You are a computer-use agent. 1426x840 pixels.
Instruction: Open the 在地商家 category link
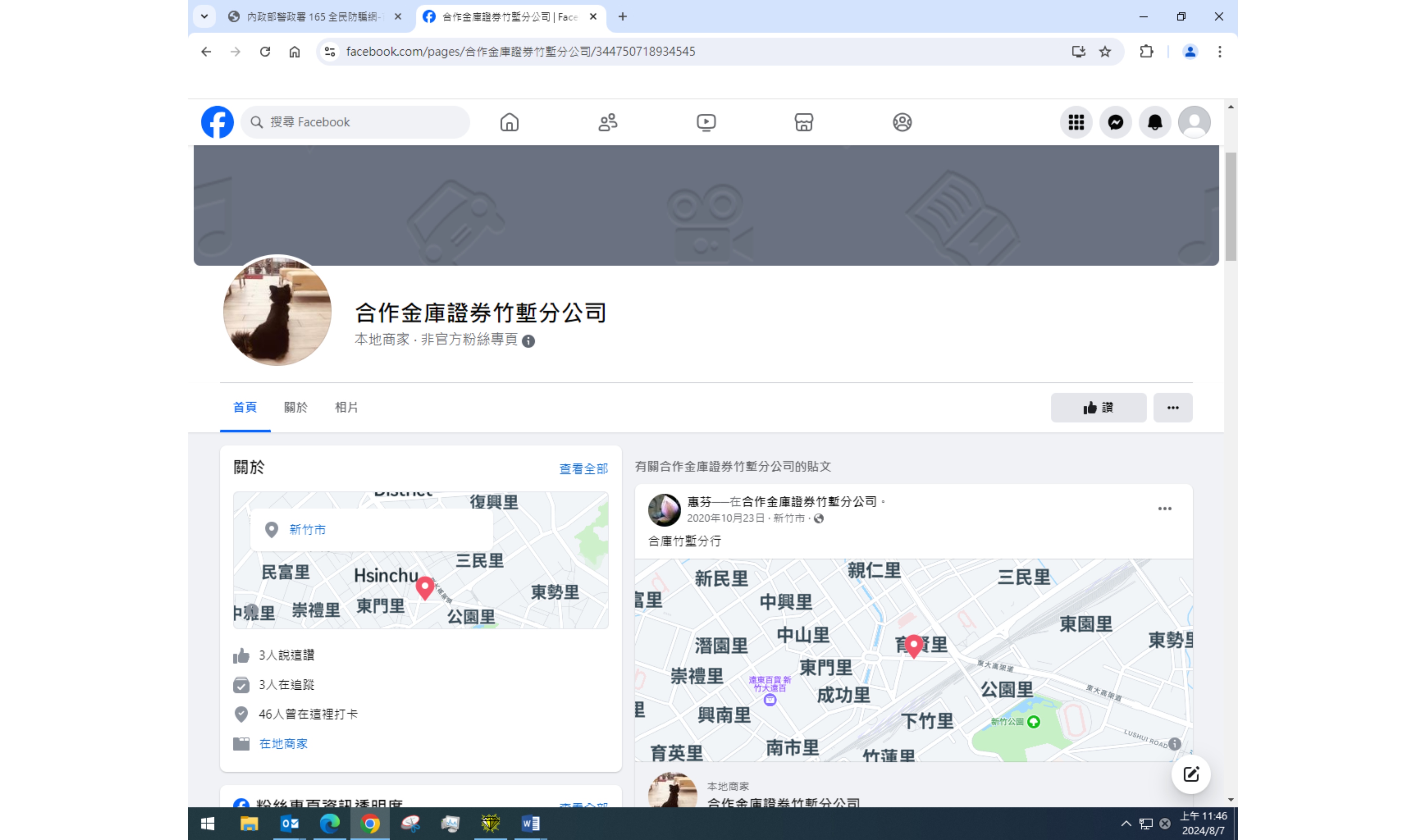pyautogui.click(x=283, y=744)
